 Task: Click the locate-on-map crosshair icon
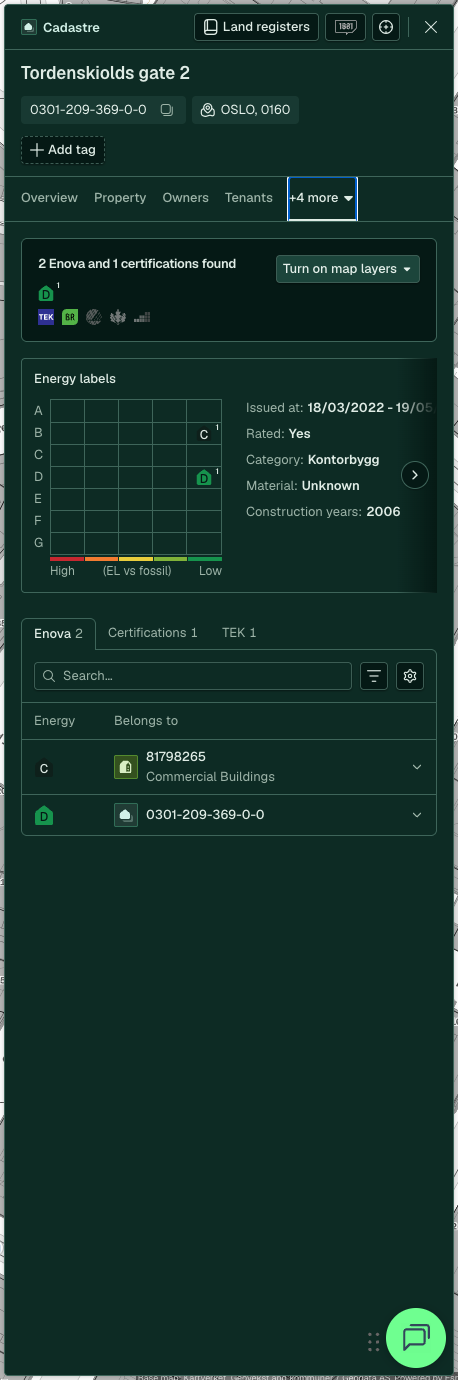[386, 27]
